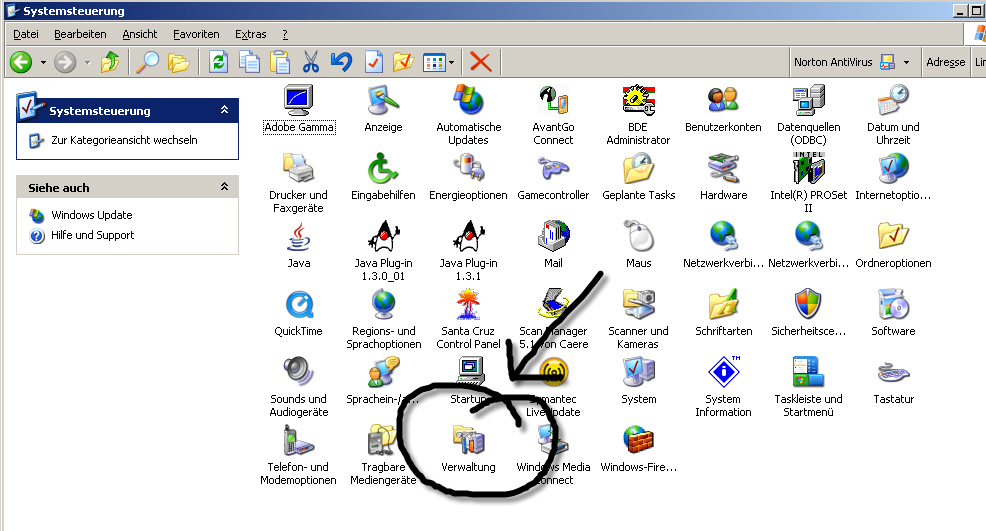
Task: Open the Back button history dropdown arrow
Action: (x=43, y=62)
